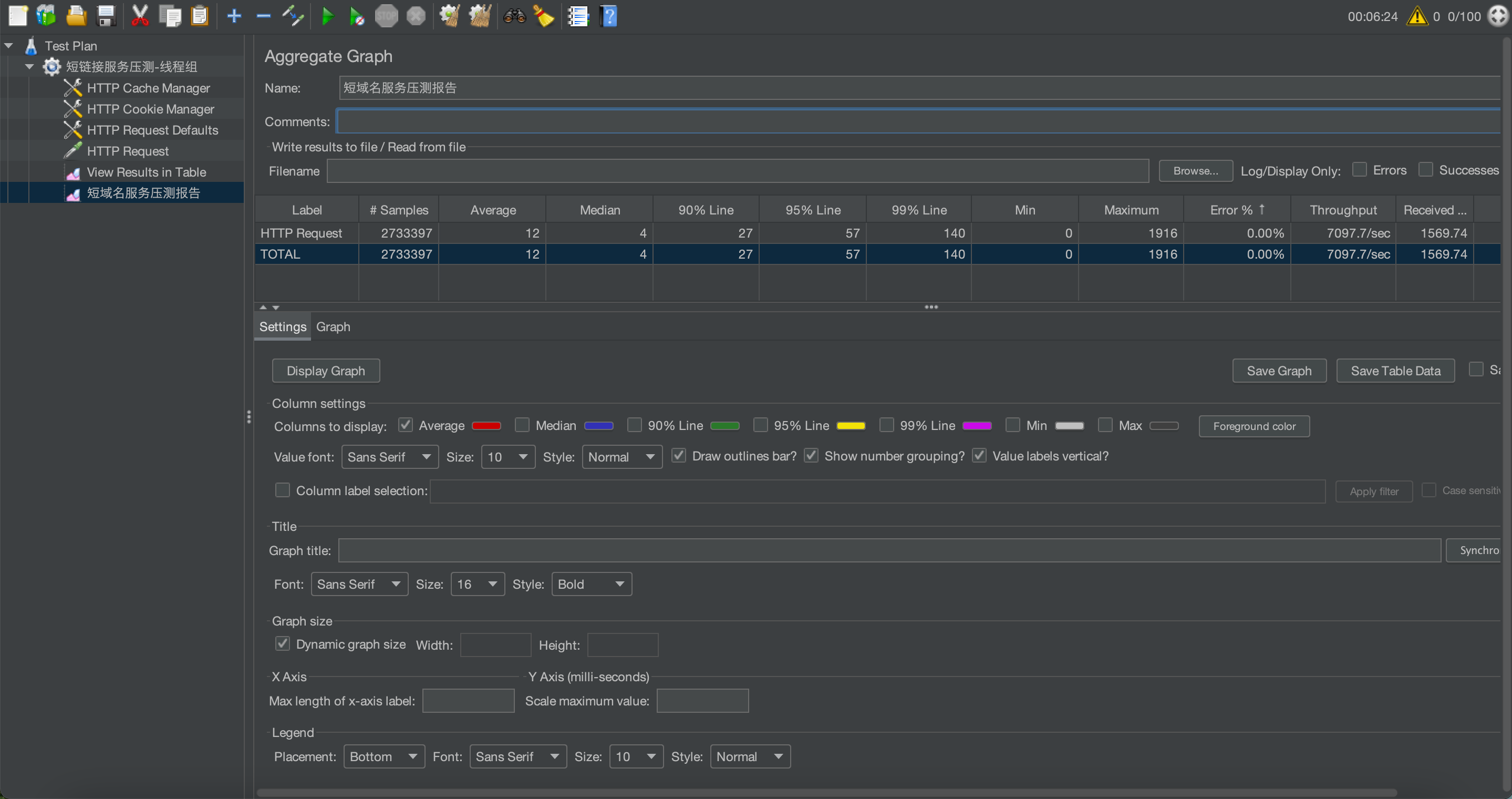1512x799 pixels.
Task: Click the Clear All broom icon
Action: click(480, 16)
